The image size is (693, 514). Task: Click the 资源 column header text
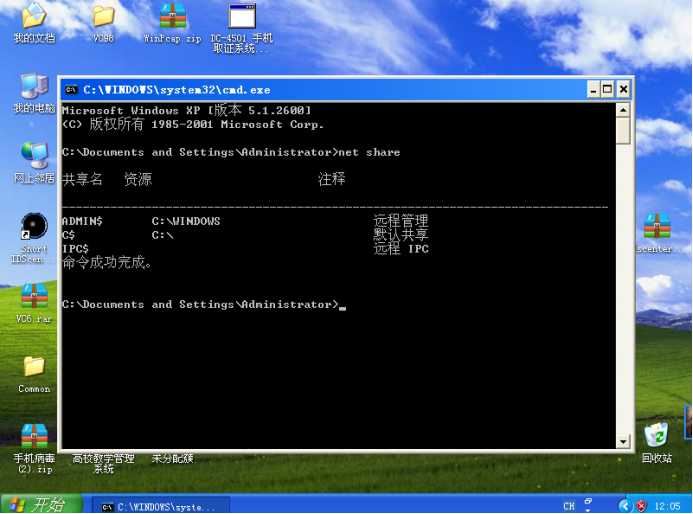click(138, 179)
